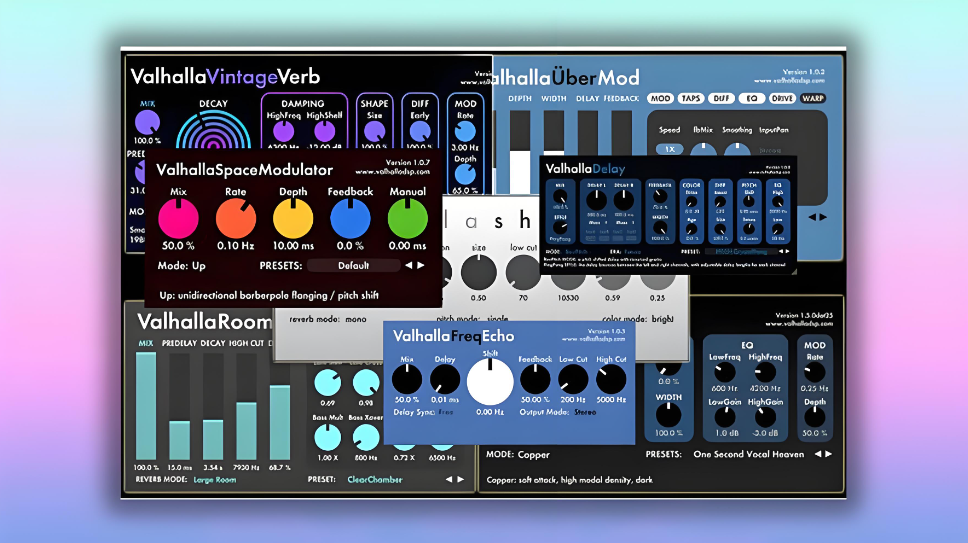Image resolution: width=968 pixels, height=543 pixels.
Task: Click the orange Rate knob in SpaceModulator
Action: (x=236, y=219)
